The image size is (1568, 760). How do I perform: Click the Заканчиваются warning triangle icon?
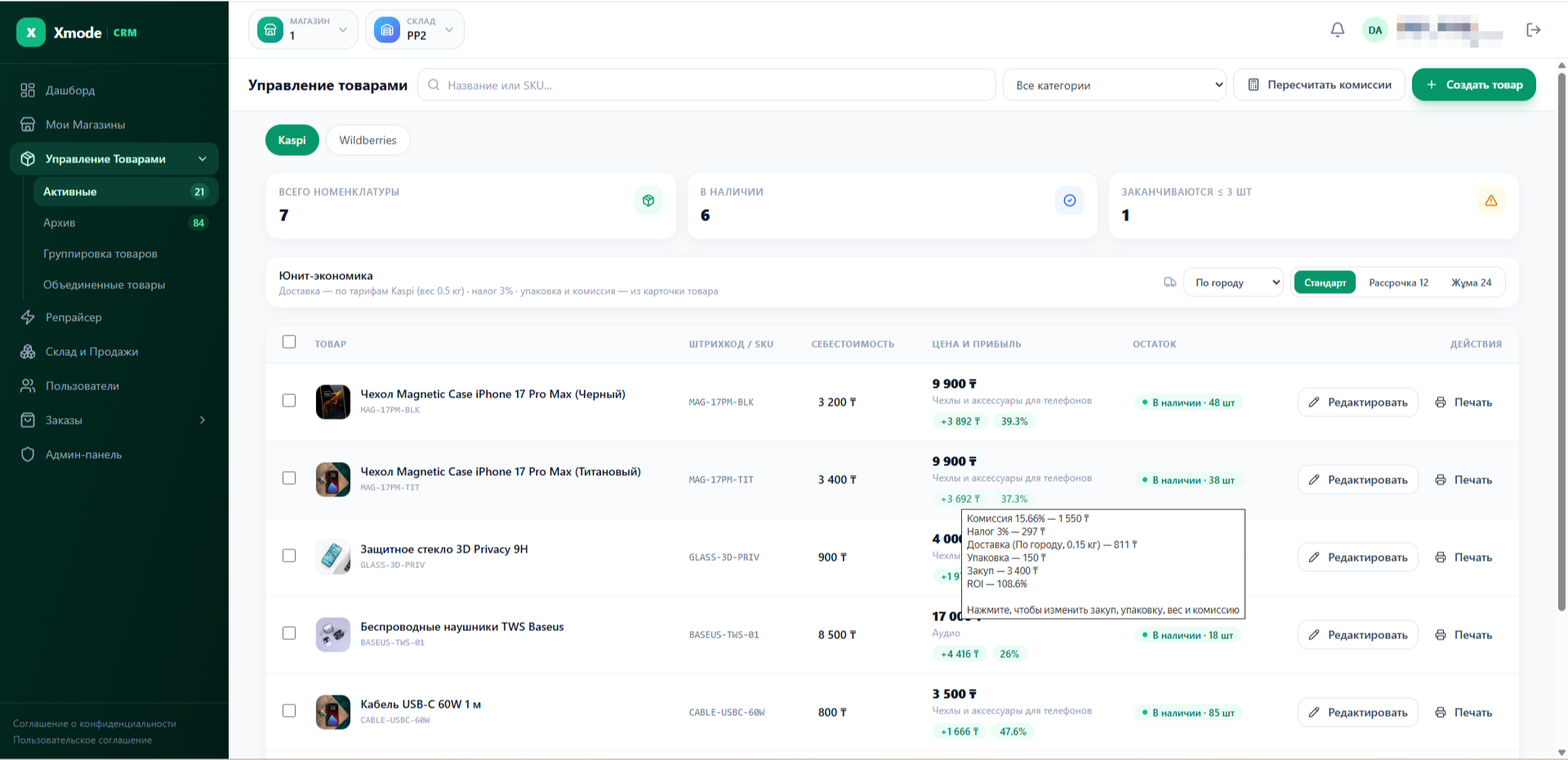click(x=1491, y=201)
